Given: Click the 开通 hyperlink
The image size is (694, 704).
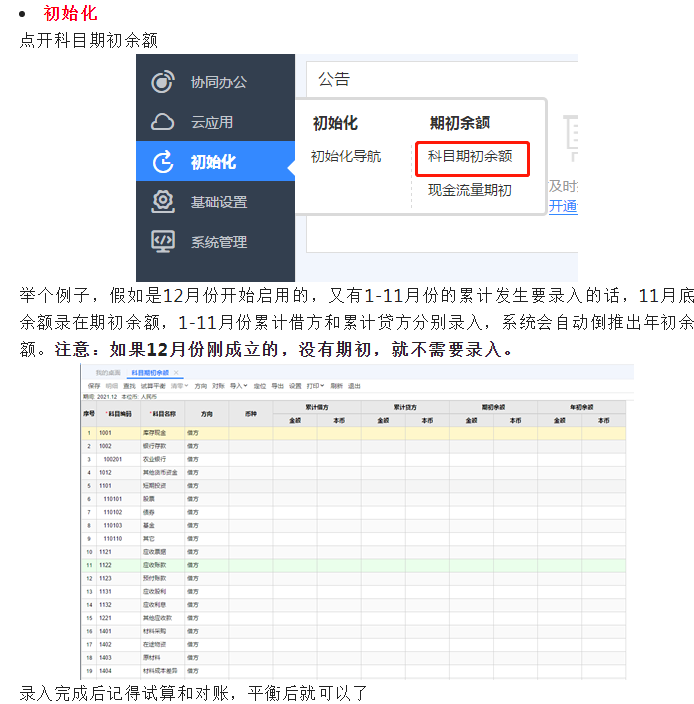Looking at the screenshot, I should 563,207.
